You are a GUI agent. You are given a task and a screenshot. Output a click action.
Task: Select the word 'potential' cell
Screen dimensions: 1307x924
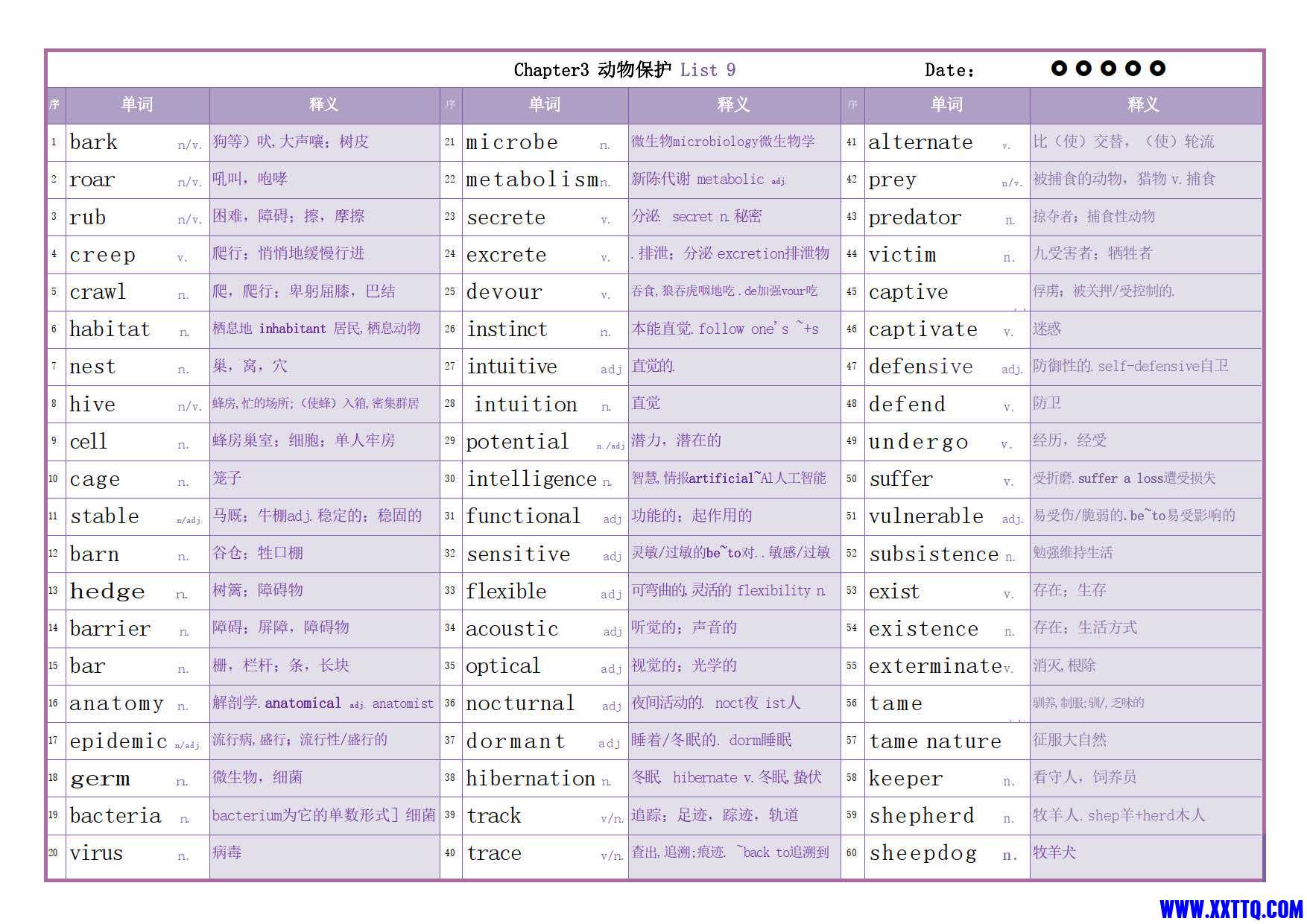545,442
